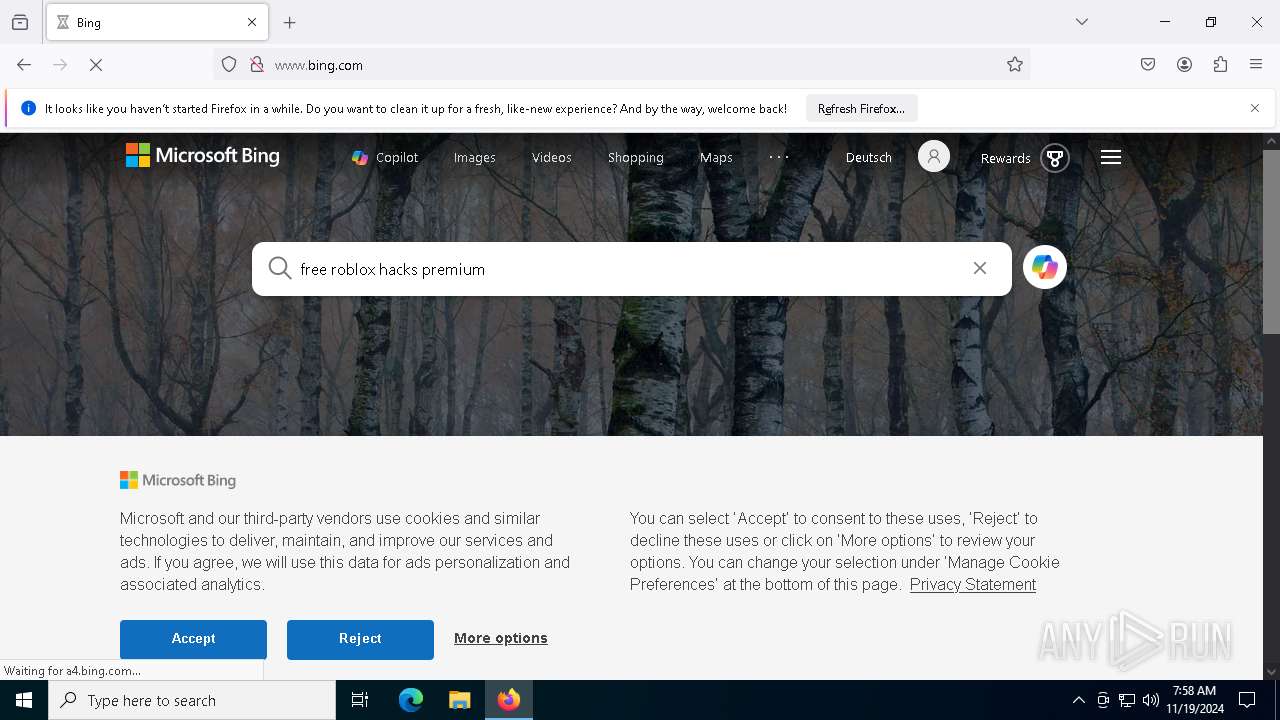Open the Action Center notifications icon

[1248, 700]
